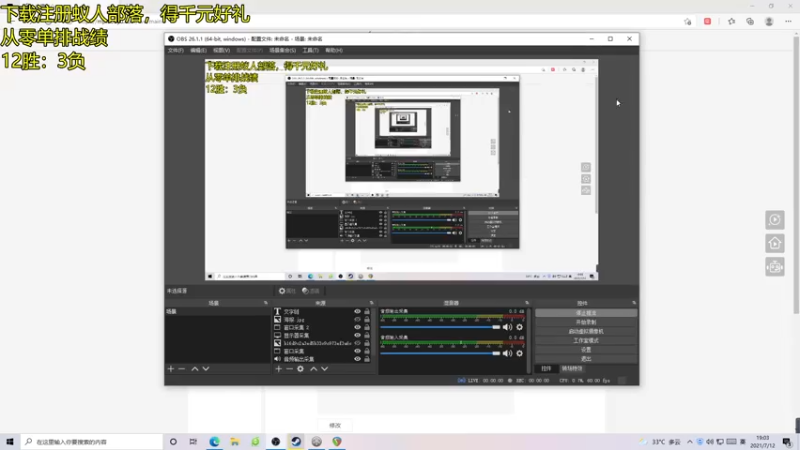Open the Edge profile avatar
The image size is (800, 450).
[769, 21]
